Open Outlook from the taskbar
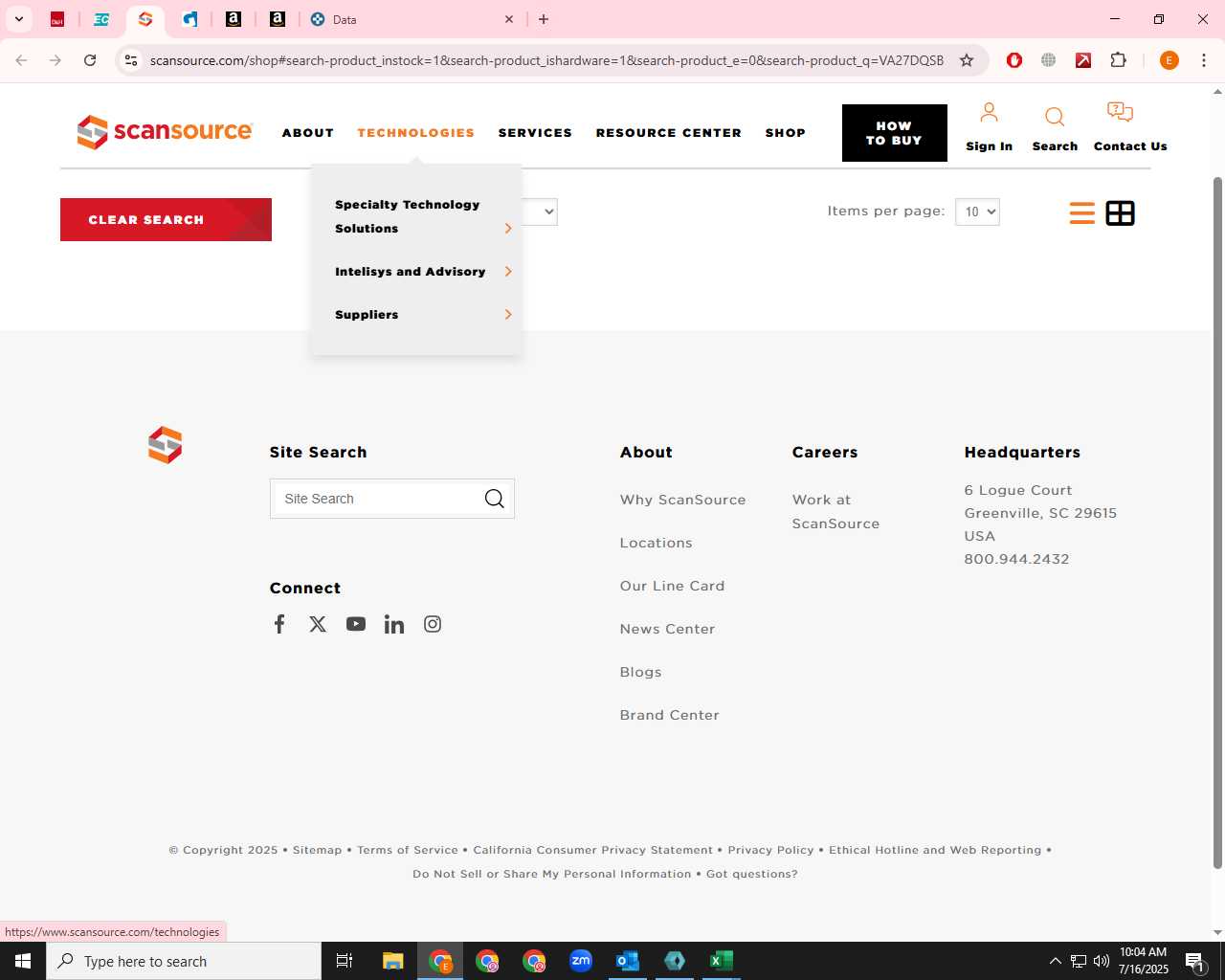This screenshot has width=1225, height=980. (628, 961)
